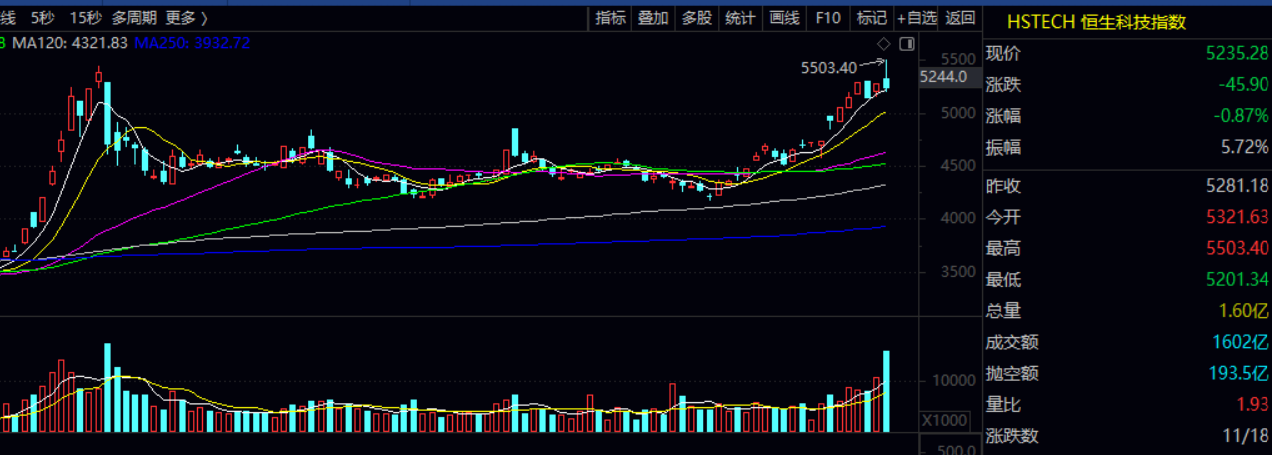Activate the 画线 drawing tool
Image resolution: width=1272 pixels, height=455 pixels.
(x=784, y=17)
